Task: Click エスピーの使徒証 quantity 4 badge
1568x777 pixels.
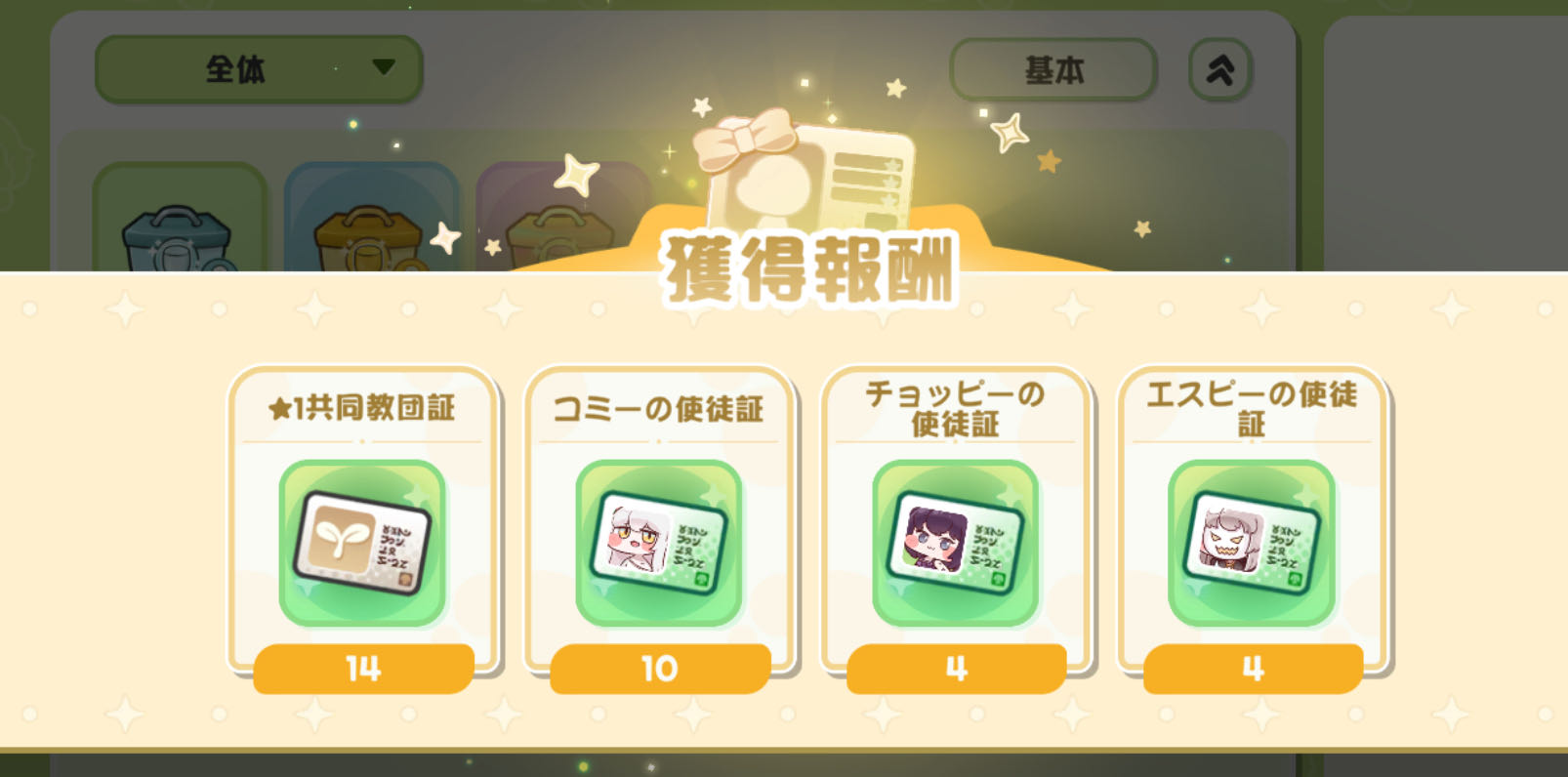Action: coord(1253,669)
